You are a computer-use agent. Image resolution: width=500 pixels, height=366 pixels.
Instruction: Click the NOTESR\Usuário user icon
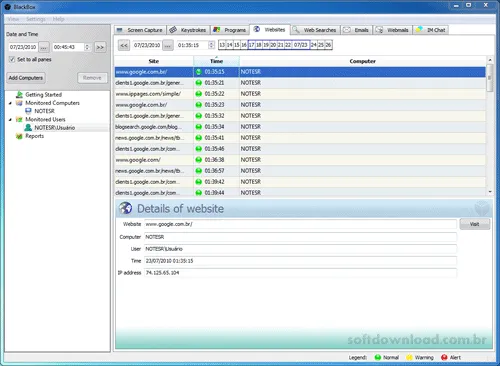28,127
